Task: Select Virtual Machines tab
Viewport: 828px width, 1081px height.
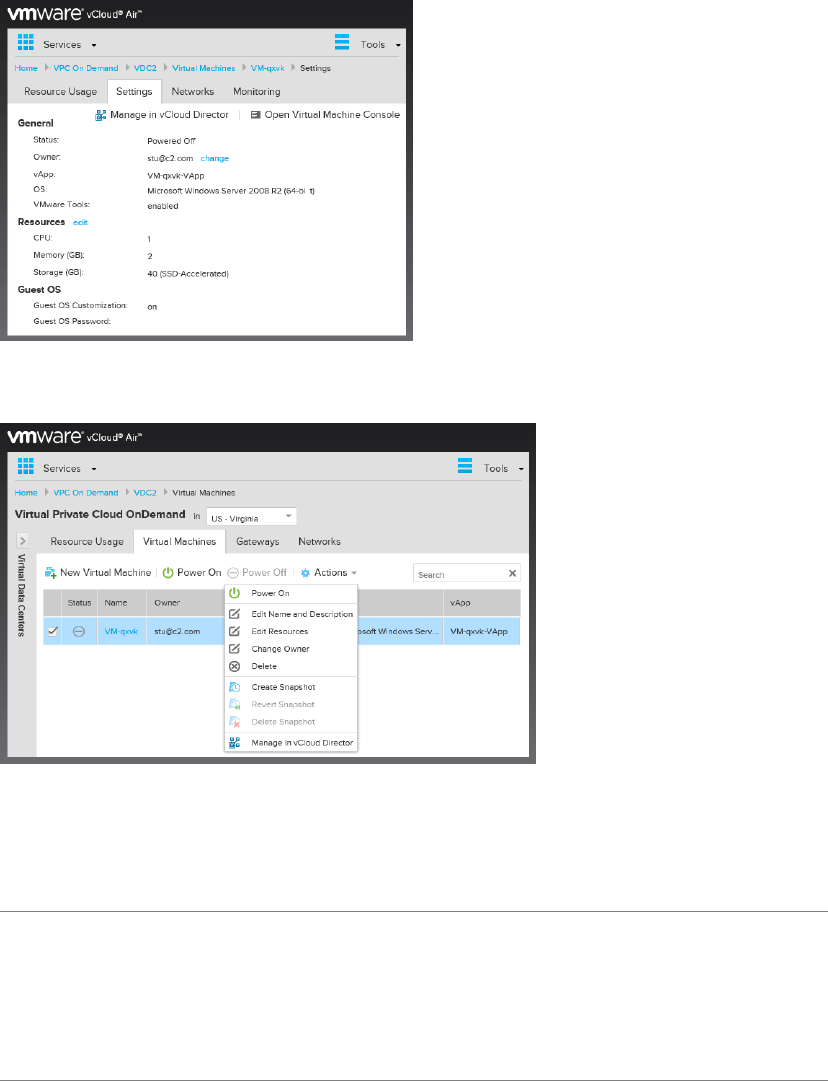Action: (179, 542)
